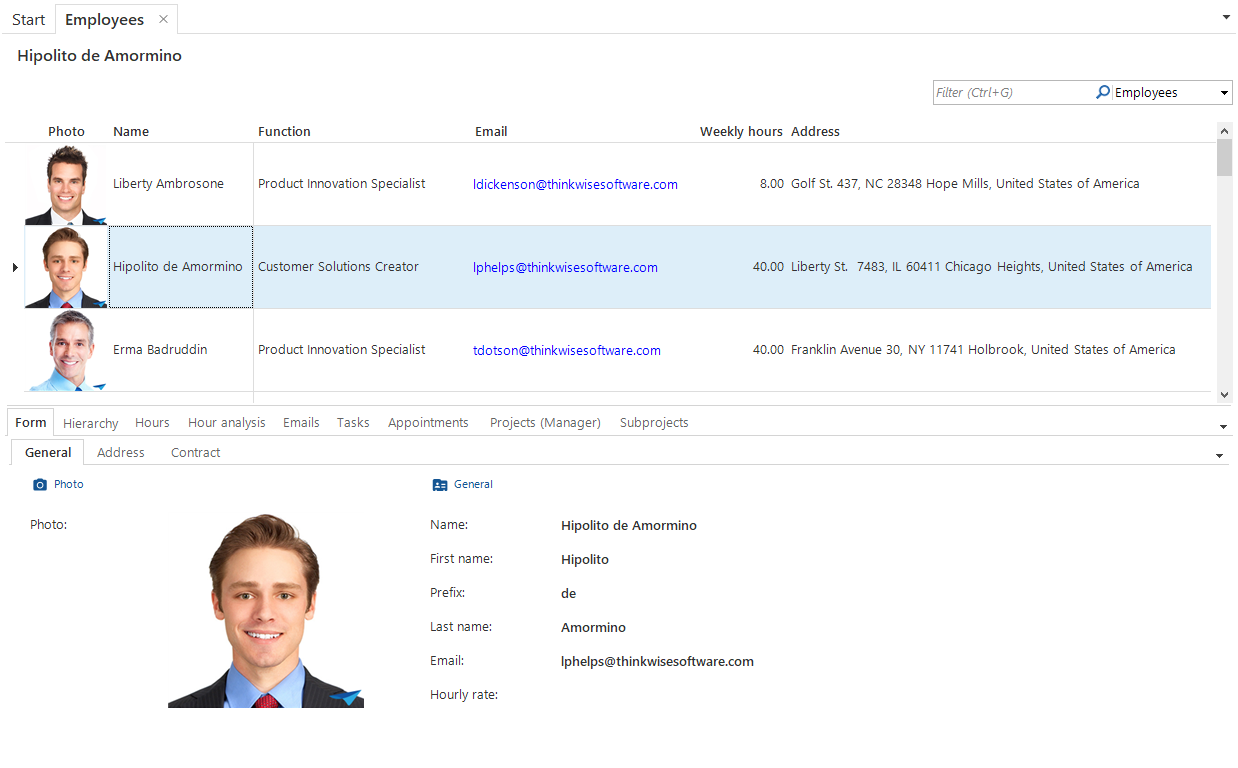Open the Hour analysis tab

coord(227,423)
